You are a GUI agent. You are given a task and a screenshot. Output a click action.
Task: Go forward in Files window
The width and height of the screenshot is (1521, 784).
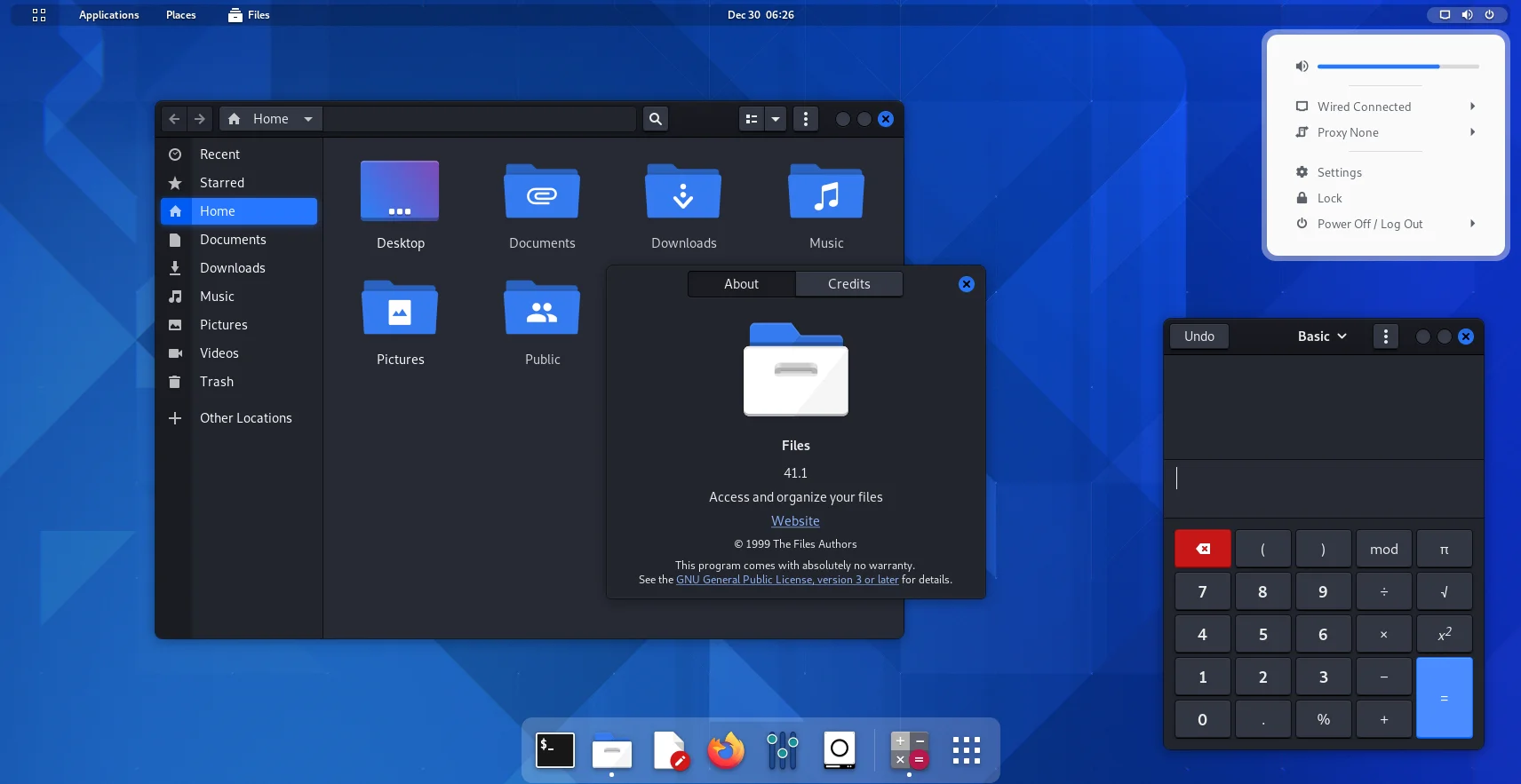200,119
